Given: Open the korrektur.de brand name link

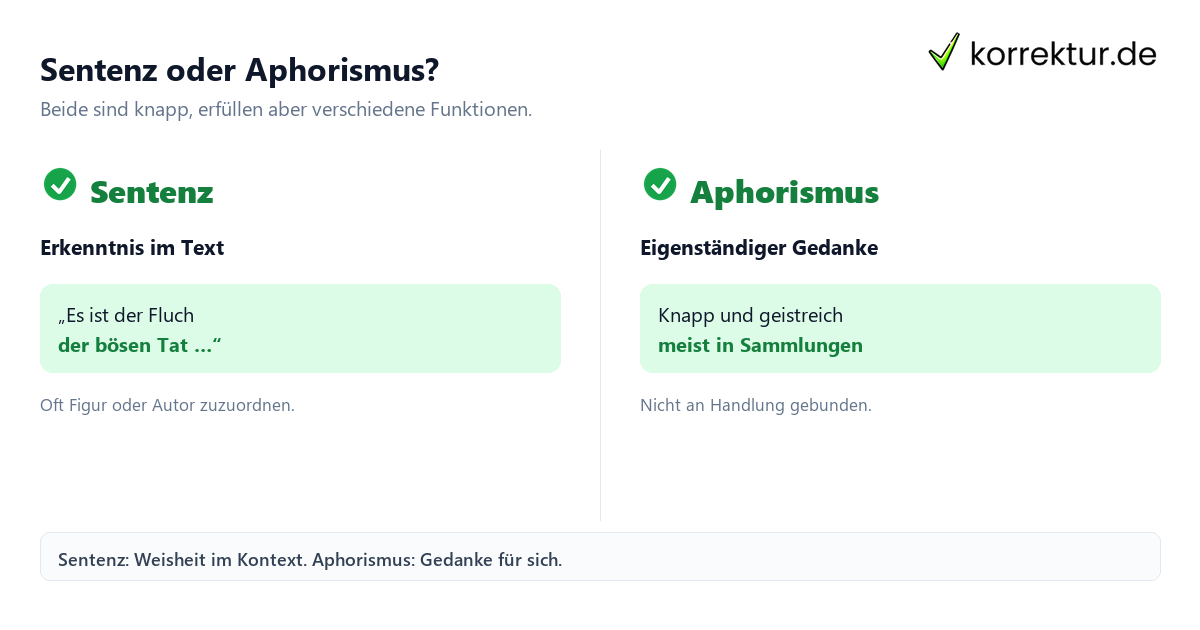Looking at the screenshot, I should click(x=1063, y=54).
